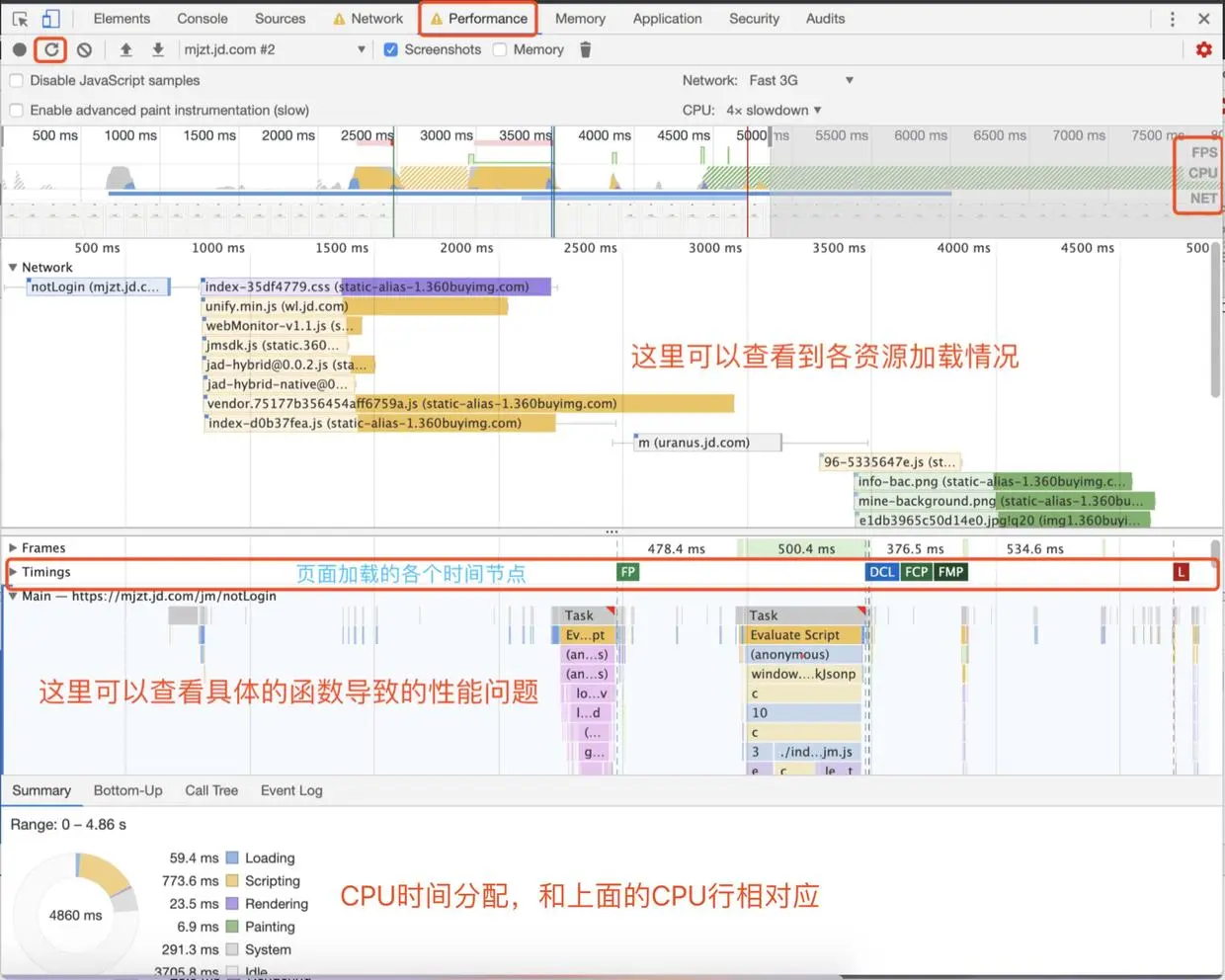This screenshot has height=980, width=1225.
Task: Close DevTools with the X icon
Action: point(1204,19)
